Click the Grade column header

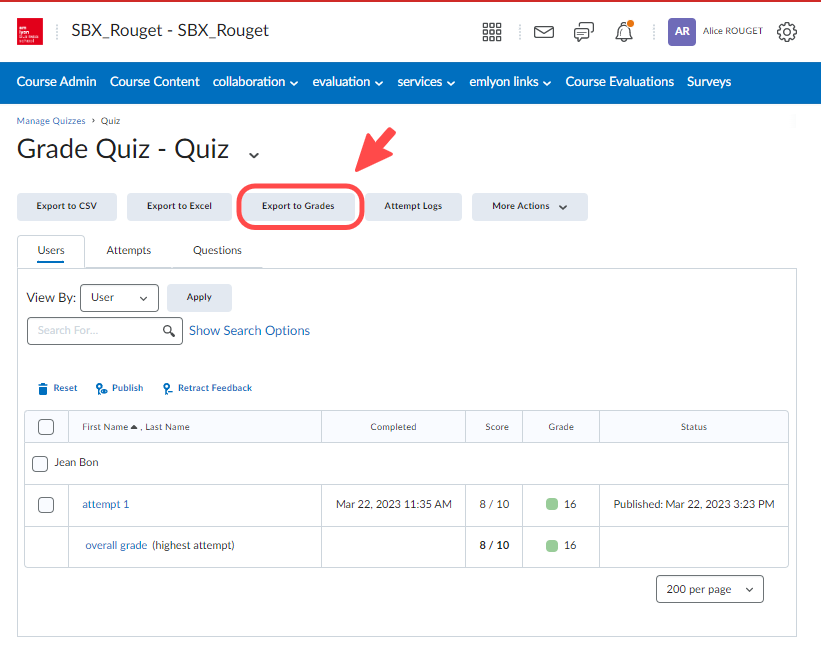(561, 427)
